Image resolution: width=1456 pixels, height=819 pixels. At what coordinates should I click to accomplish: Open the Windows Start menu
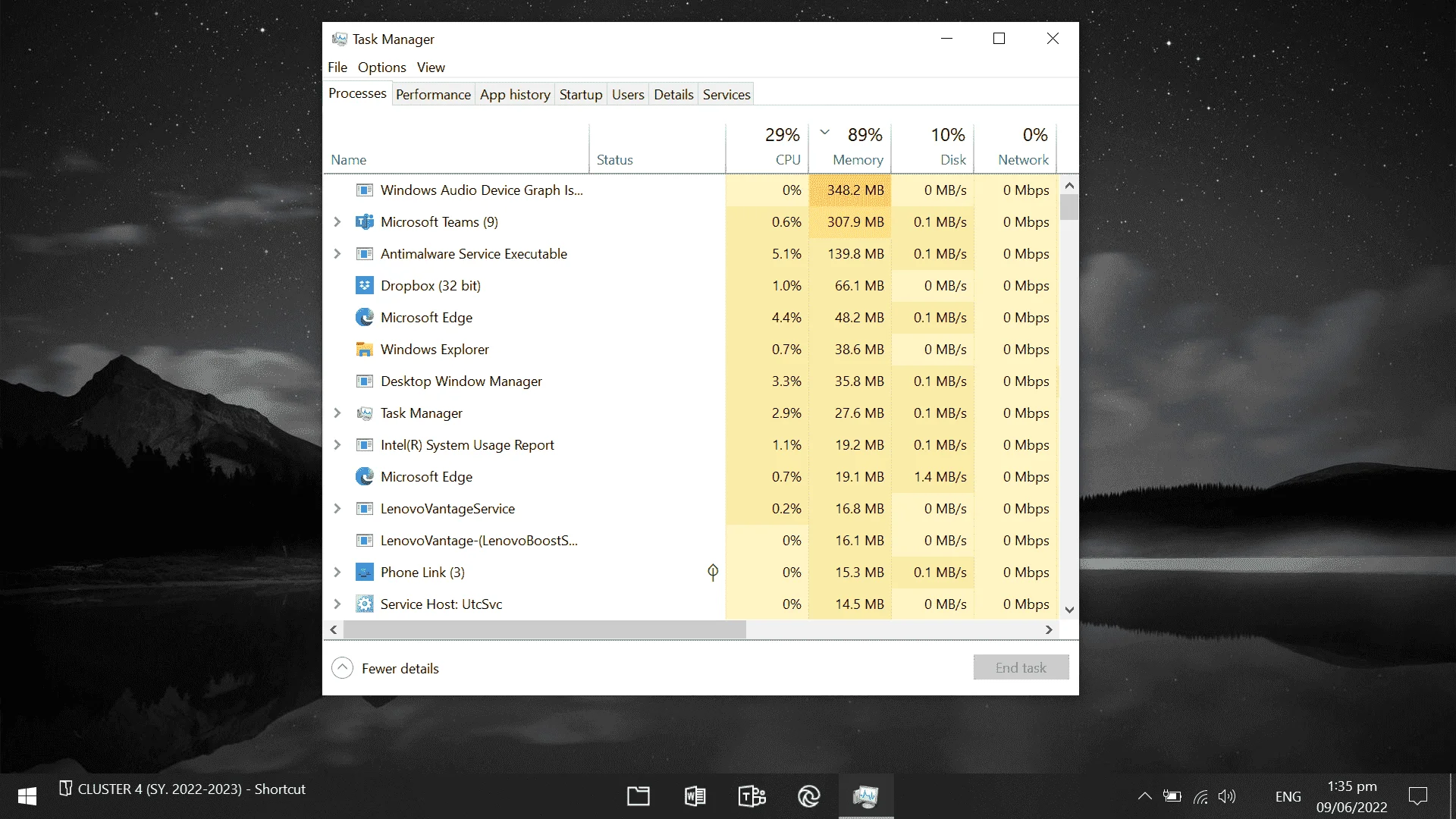[x=27, y=796]
